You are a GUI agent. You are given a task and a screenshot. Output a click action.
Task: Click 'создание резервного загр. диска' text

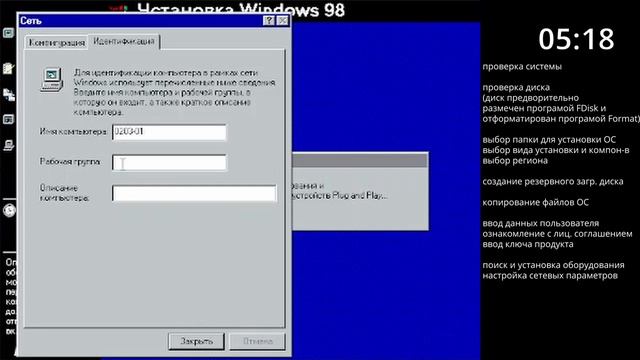pos(553,181)
